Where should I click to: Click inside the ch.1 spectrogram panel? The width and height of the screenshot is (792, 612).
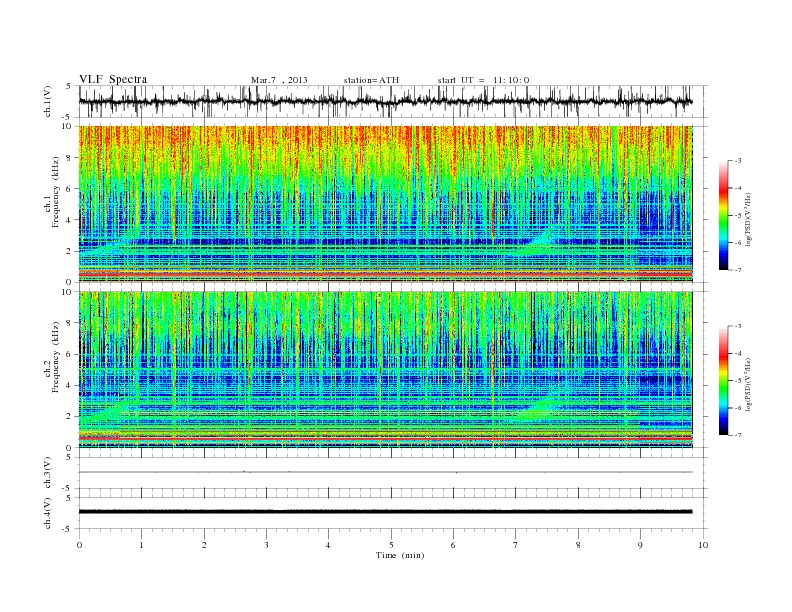pos(385,204)
